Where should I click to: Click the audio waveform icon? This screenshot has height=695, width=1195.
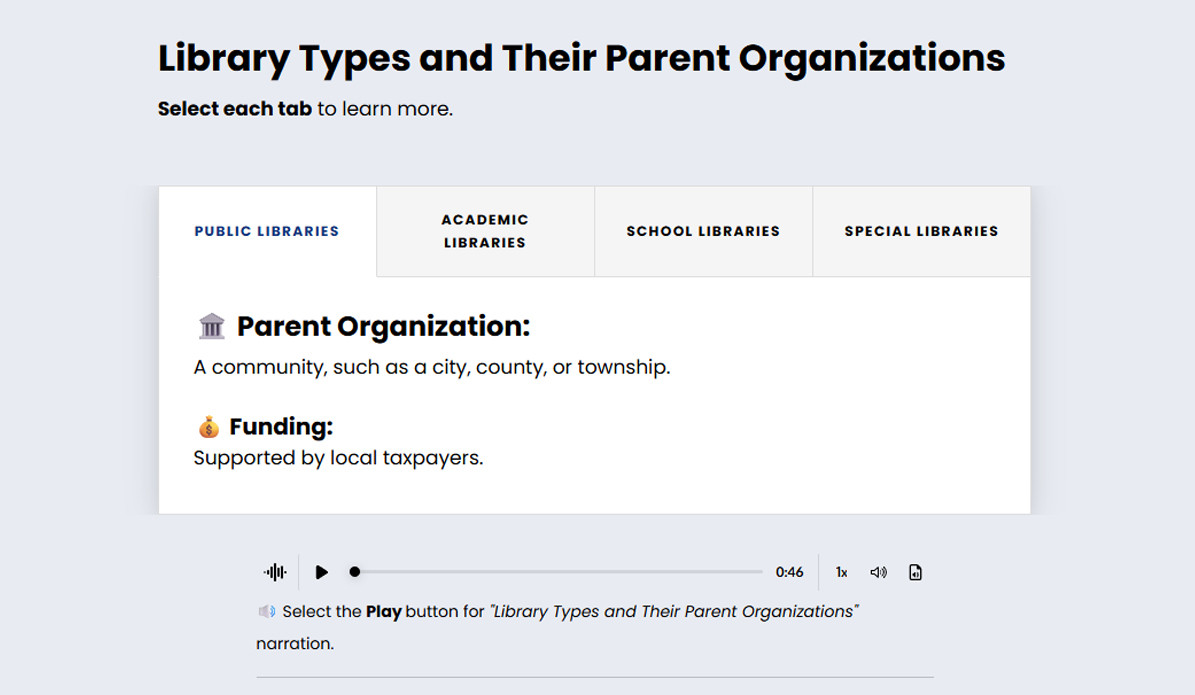tap(275, 572)
